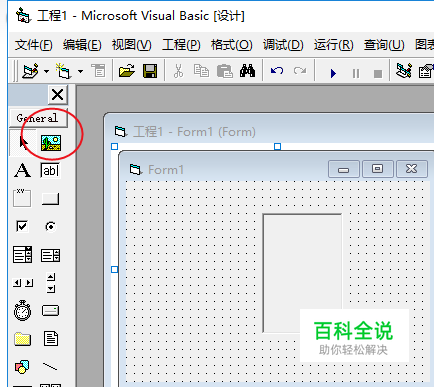Click the Undo arrow icon
Image resolution: width=434 pixels, height=387 pixels.
tap(277, 71)
